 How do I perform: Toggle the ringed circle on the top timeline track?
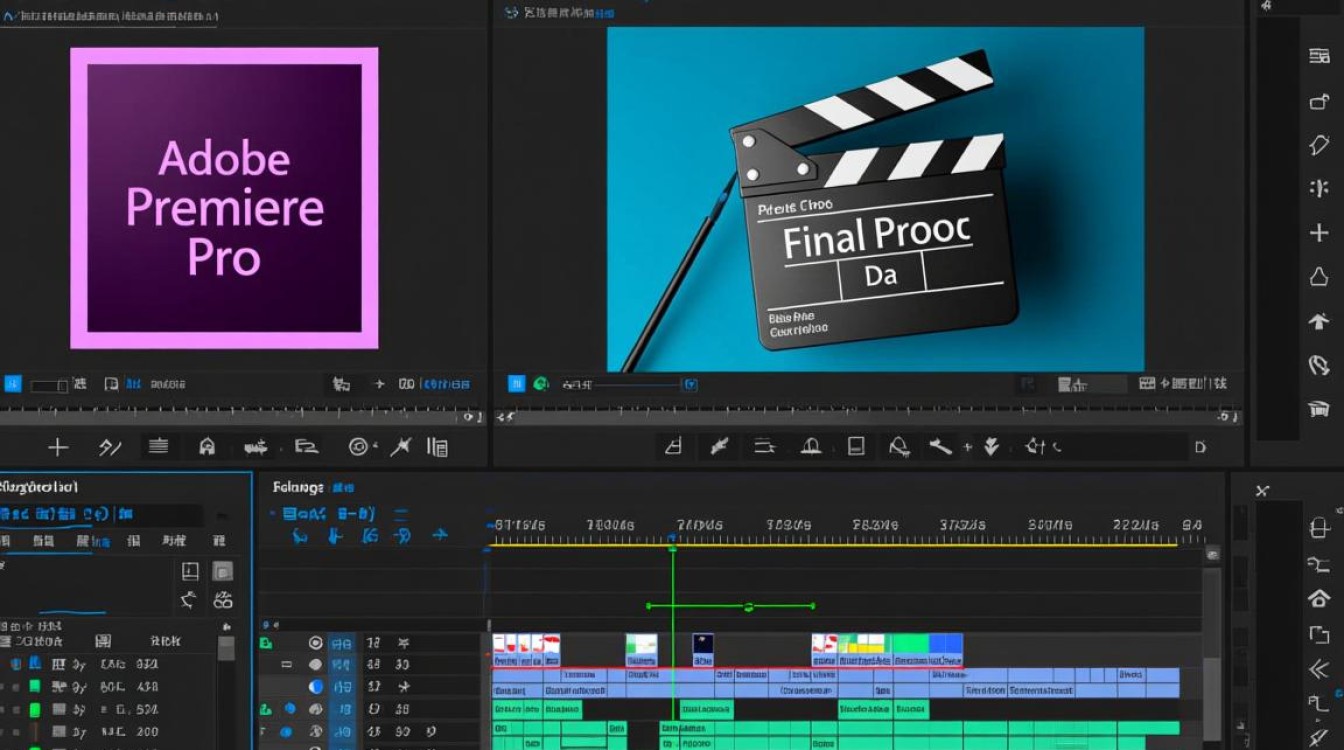pyautogui.click(x=316, y=643)
